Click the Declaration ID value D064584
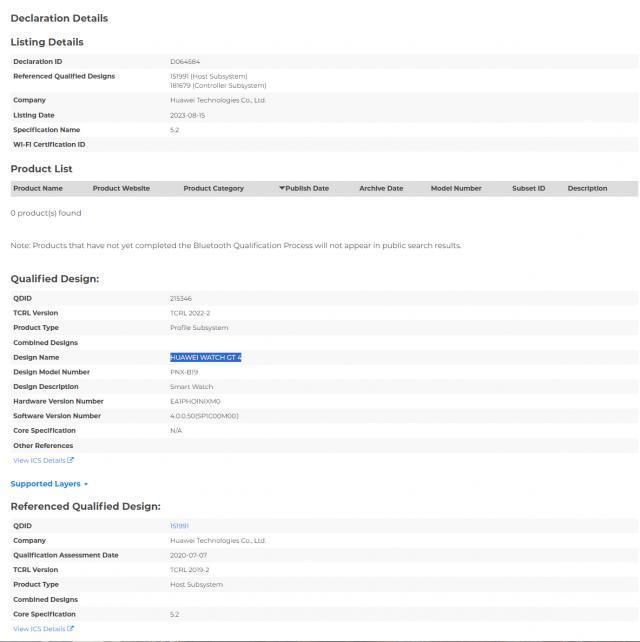The height and width of the screenshot is (642, 640). click(x=185, y=62)
